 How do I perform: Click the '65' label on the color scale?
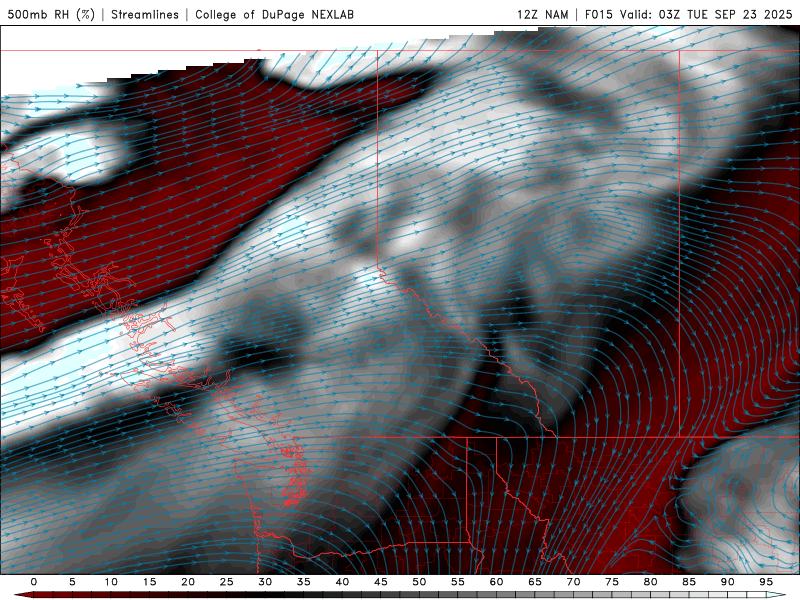point(535,582)
